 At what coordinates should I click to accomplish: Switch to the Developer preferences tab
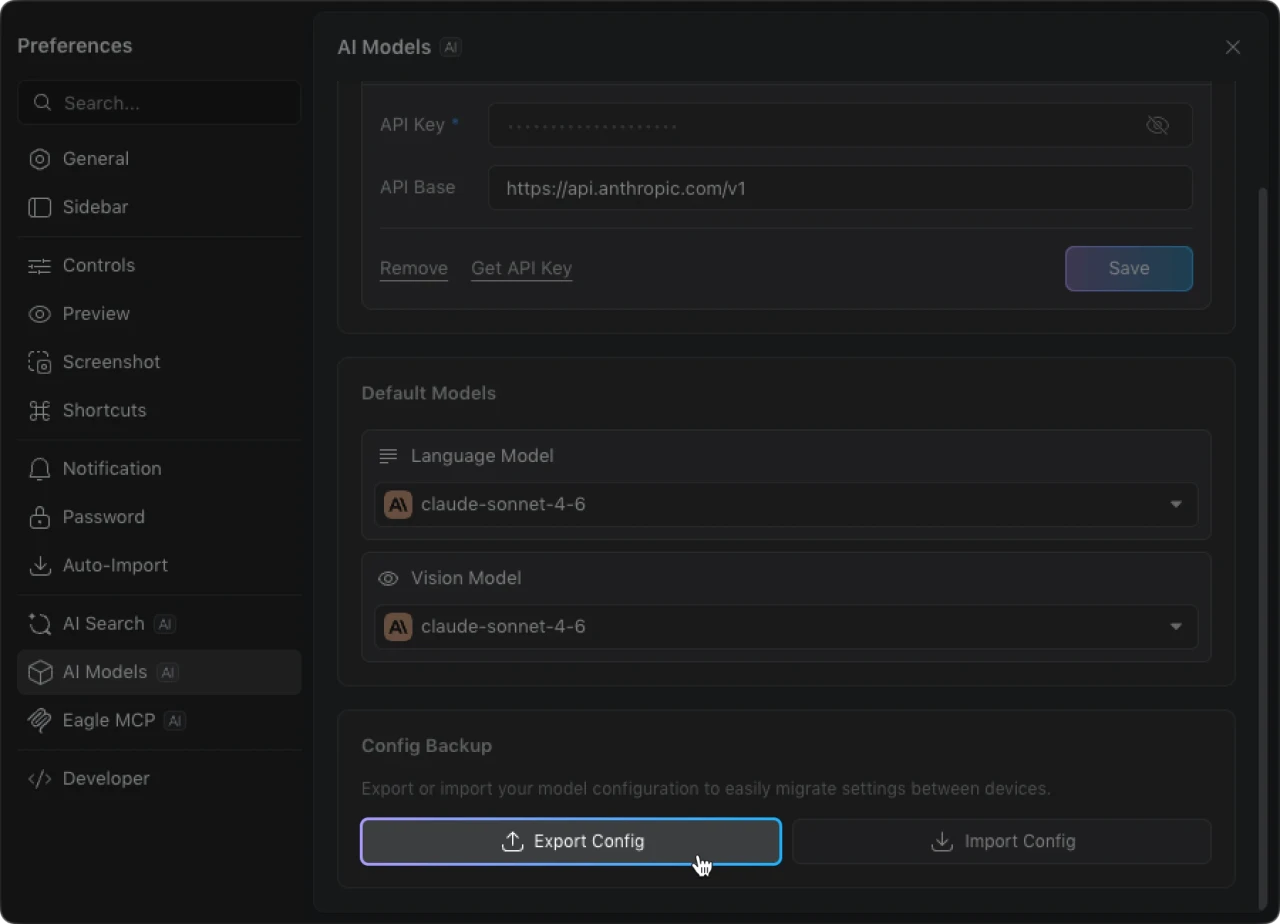pos(106,779)
